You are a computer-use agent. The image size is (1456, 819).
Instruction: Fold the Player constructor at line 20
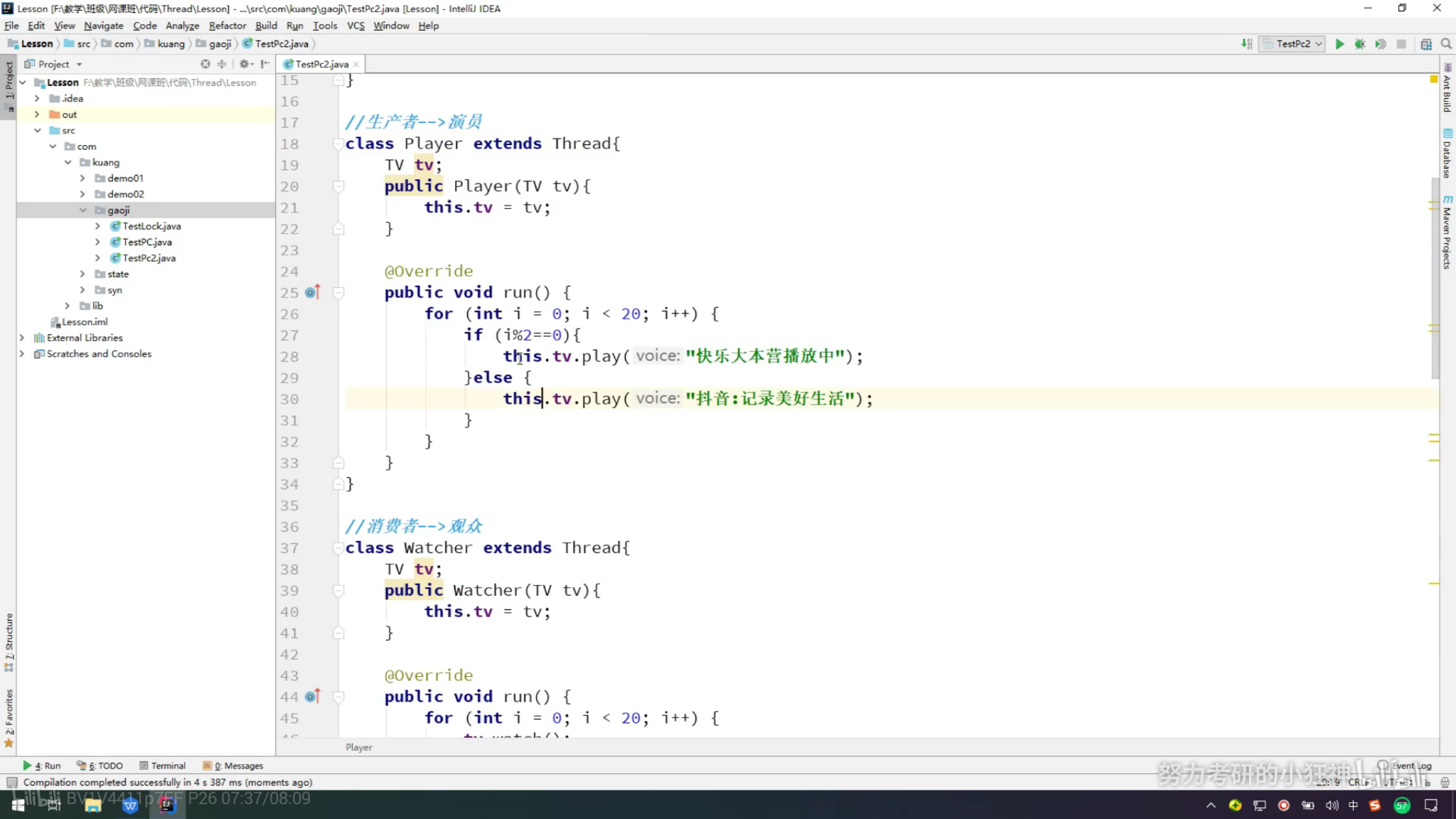point(338,186)
